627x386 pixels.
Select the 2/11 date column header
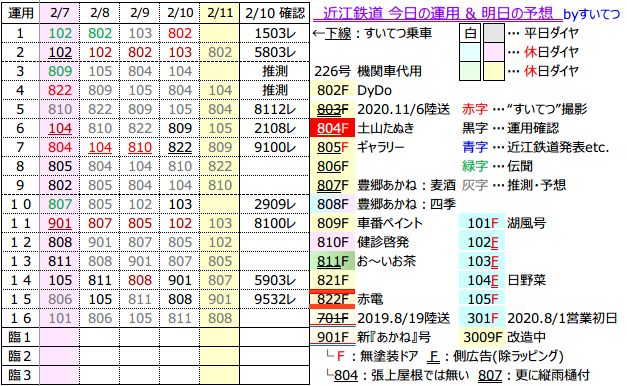(220, 13)
